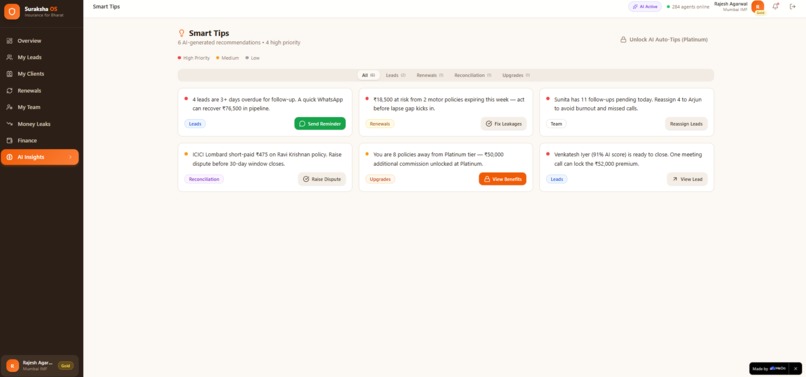Click the lock icon in View Benefits
The image size is (806, 377).
[486, 179]
